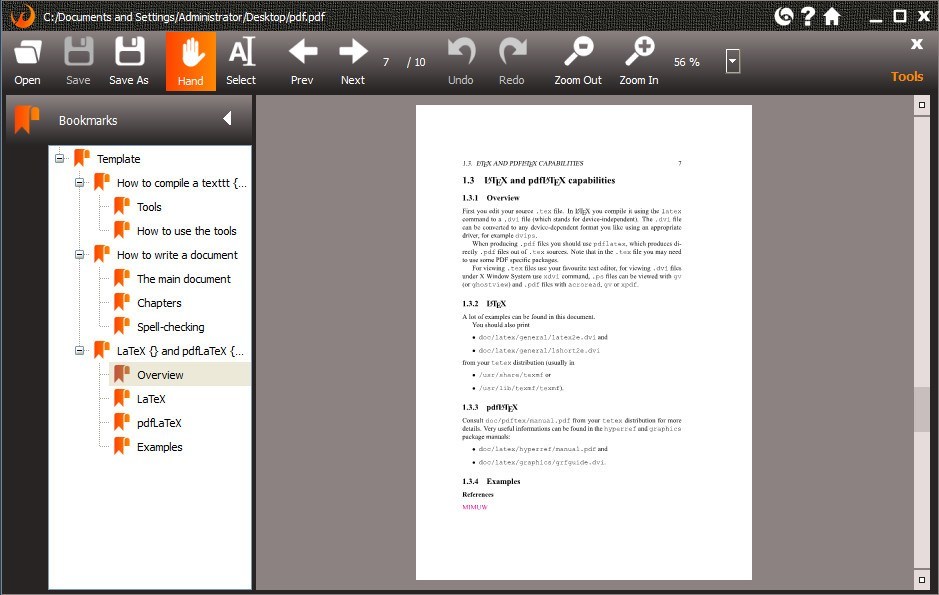
Task: Click the Bookmarks panel ribbon icon
Action: (x=26, y=119)
